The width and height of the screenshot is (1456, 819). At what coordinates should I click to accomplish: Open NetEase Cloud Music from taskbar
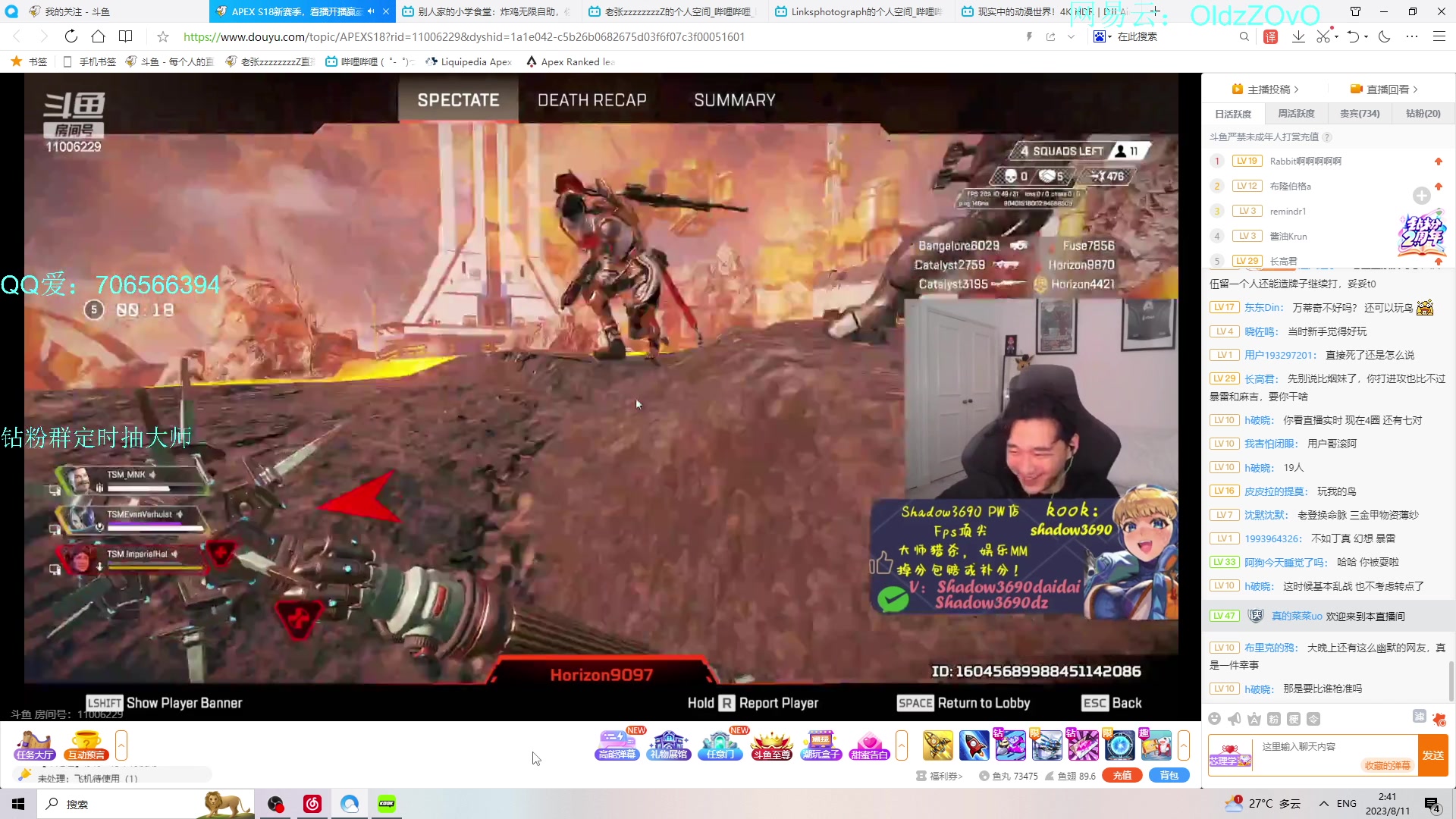click(312, 804)
